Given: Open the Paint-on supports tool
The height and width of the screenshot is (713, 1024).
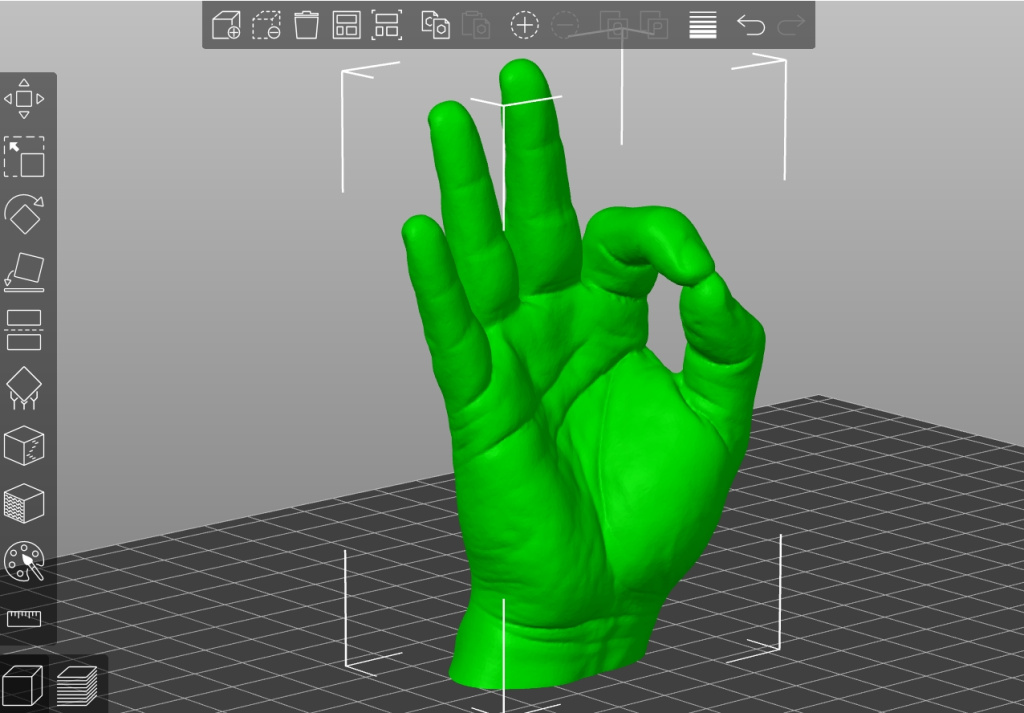Looking at the screenshot, I should click(x=24, y=388).
